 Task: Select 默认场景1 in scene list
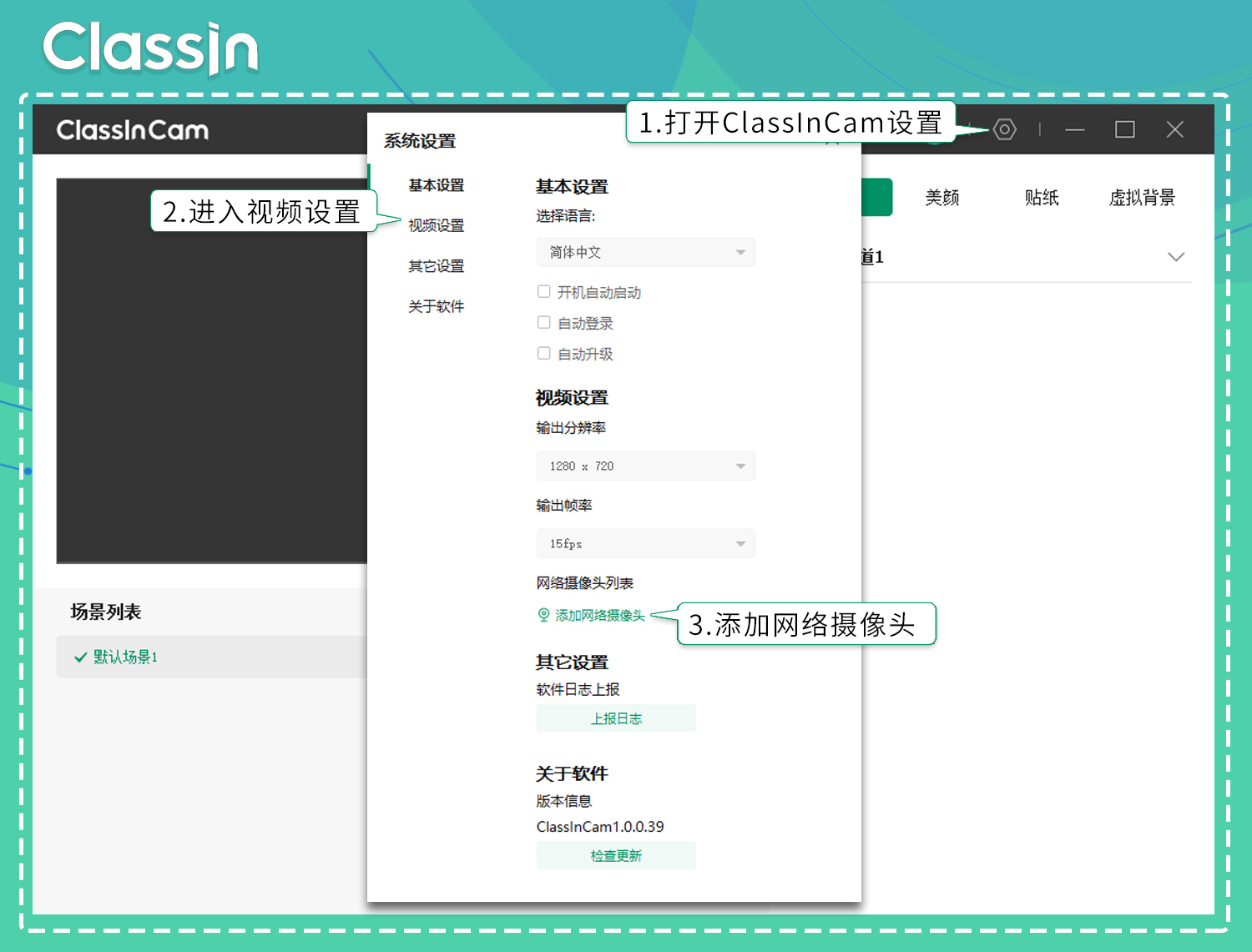(212, 657)
